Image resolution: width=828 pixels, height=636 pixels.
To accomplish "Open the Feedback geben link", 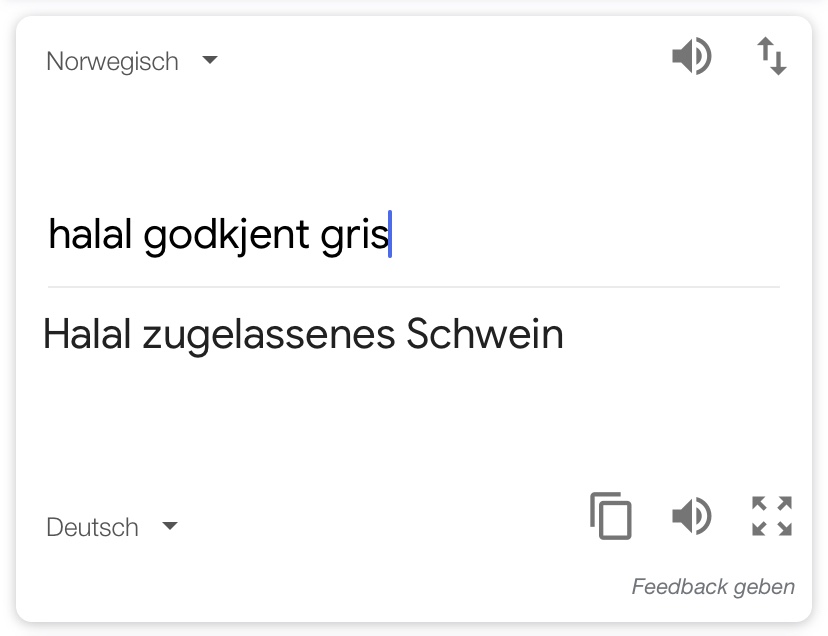I will coord(713,587).
